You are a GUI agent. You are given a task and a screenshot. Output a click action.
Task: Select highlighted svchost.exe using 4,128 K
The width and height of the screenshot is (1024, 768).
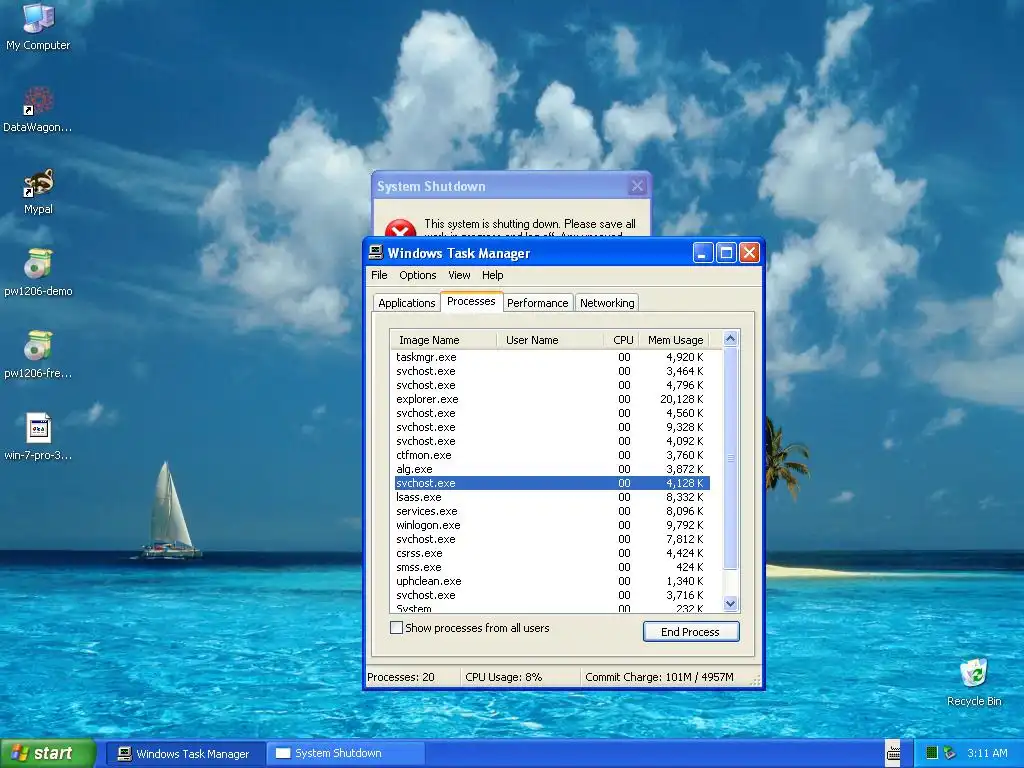point(552,483)
